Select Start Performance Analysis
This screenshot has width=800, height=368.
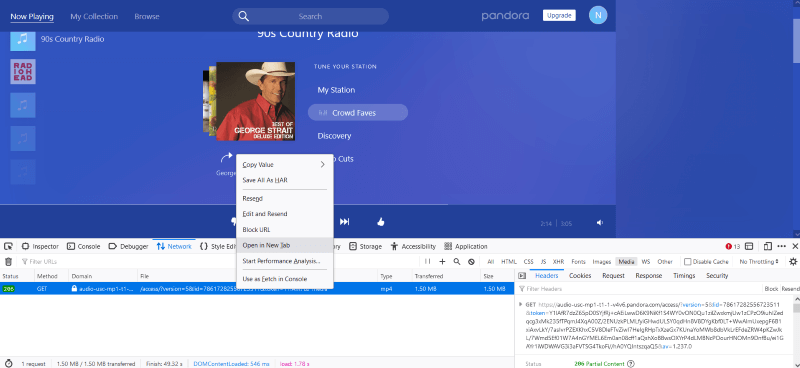284,261
